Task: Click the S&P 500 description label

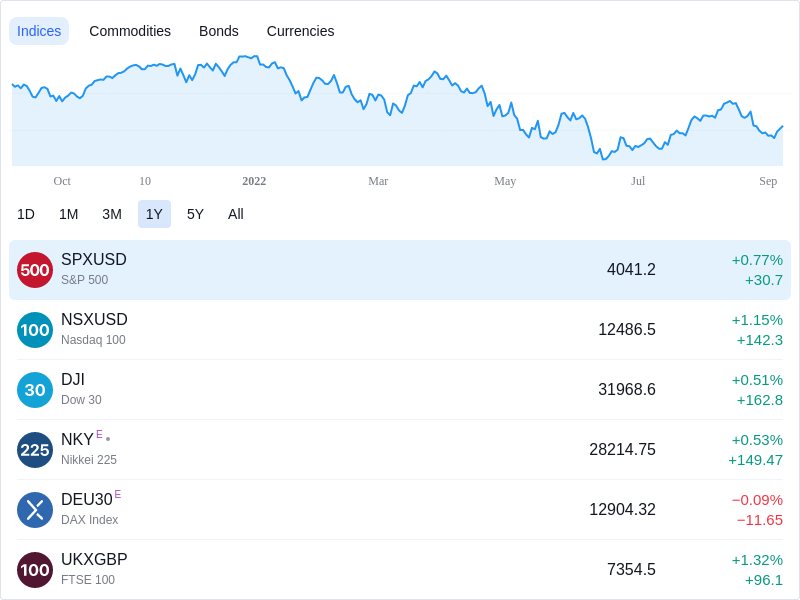Action: click(85, 280)
